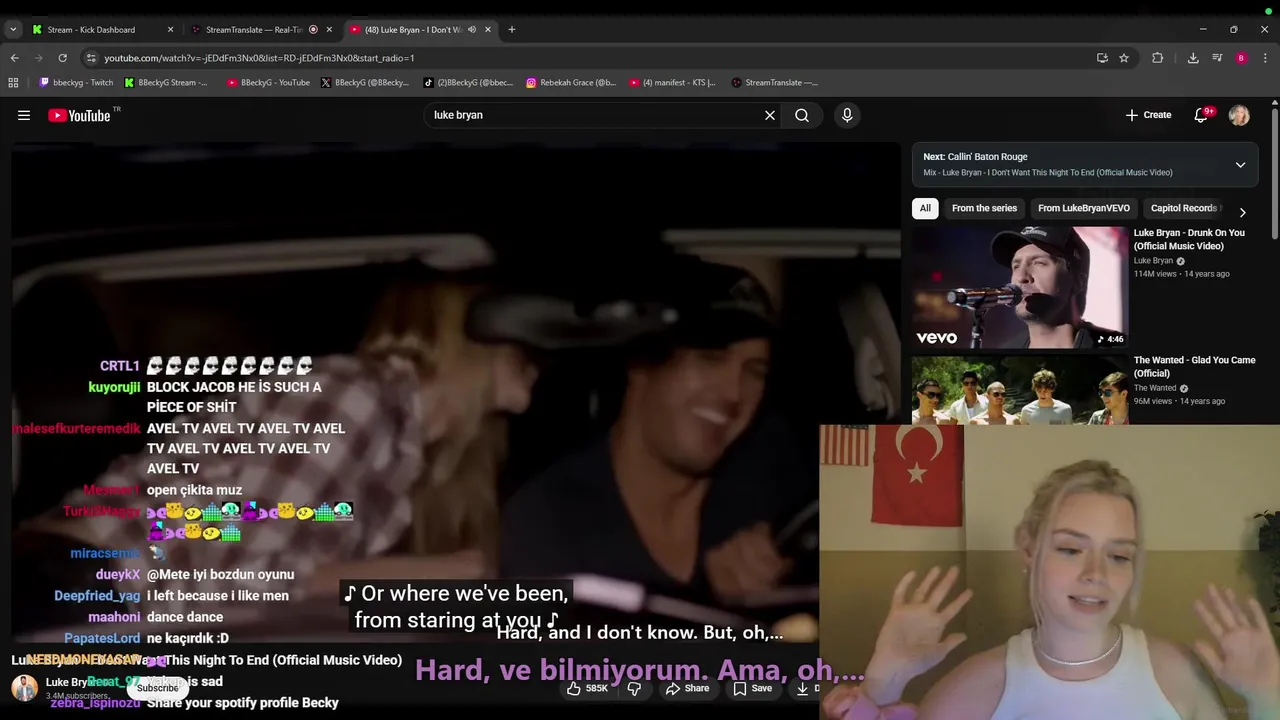The image size is (1280, 720).
Task: Go back in browser history
Action: [14, 58]
